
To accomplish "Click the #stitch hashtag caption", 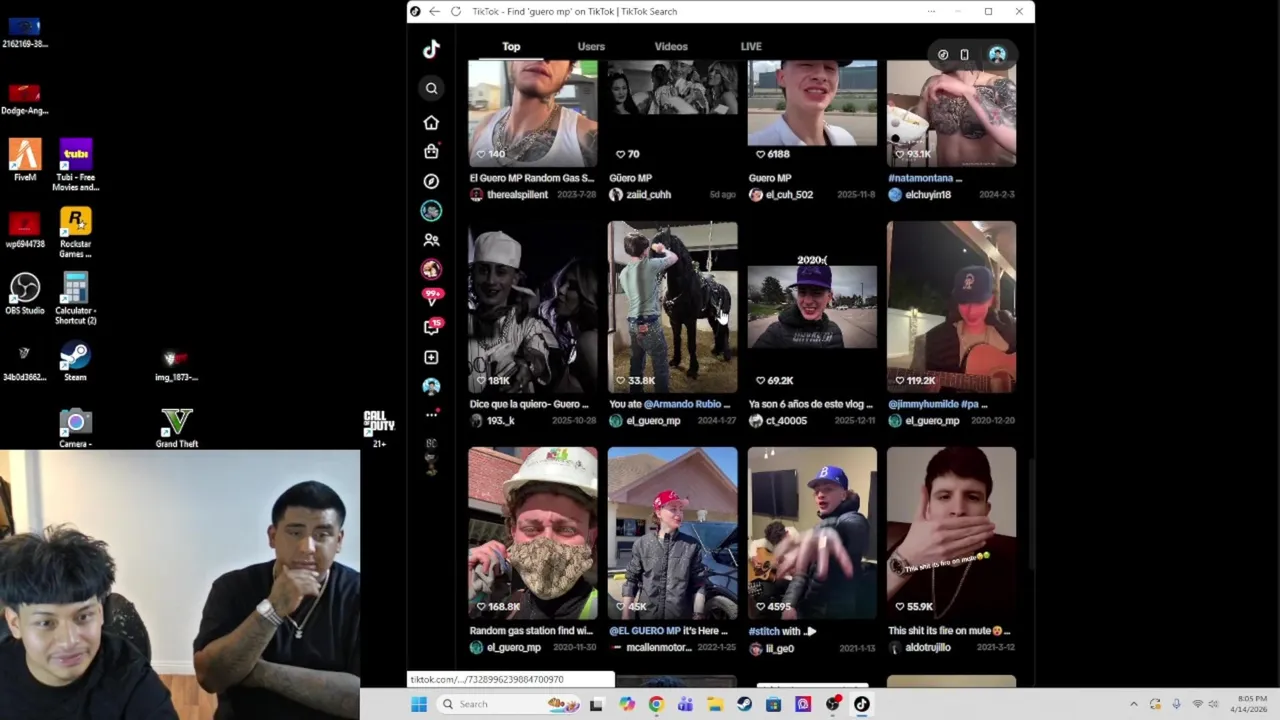I will point(764,631).
